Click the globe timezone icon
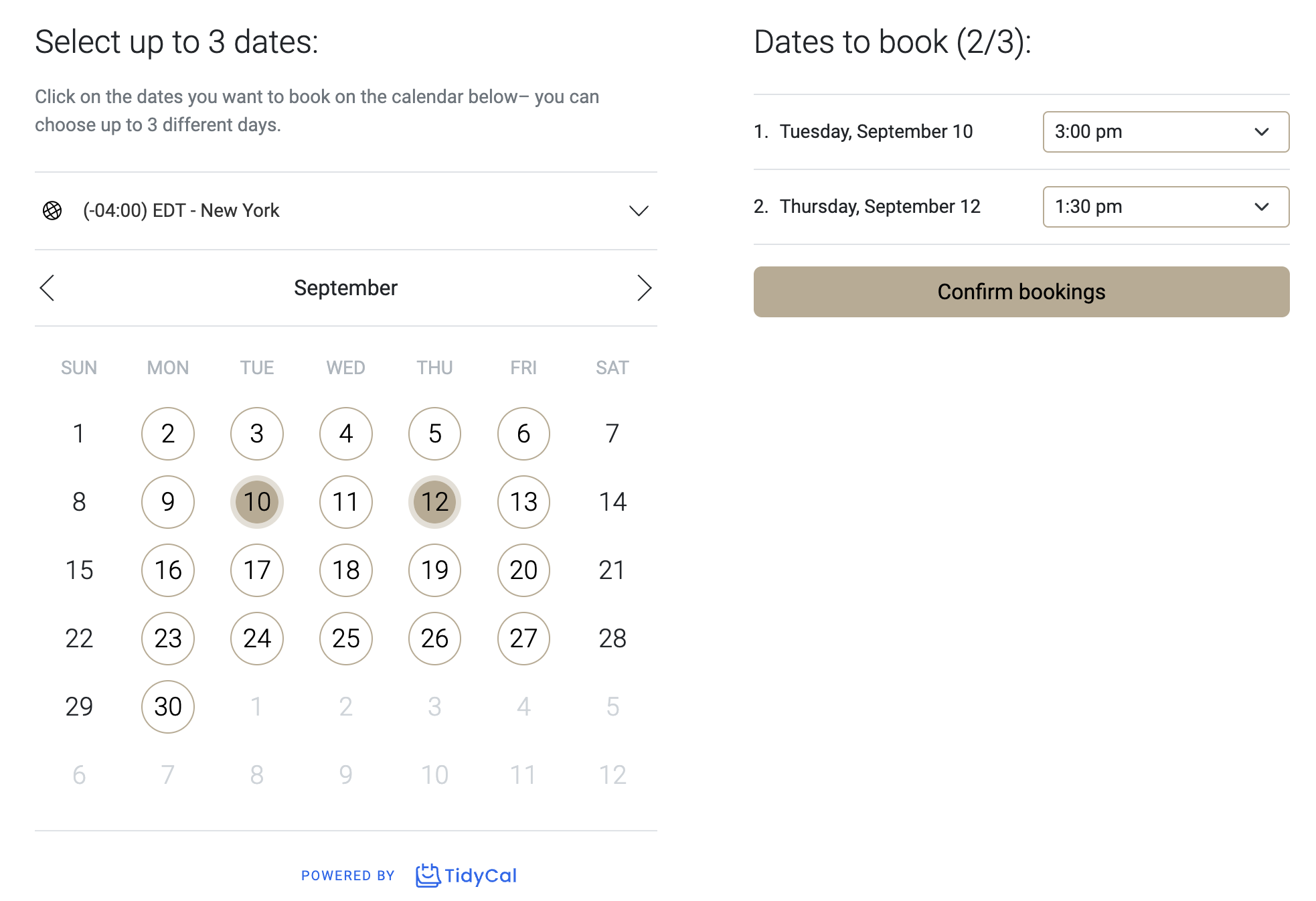This screenshot has width=1316, height=901. [52, 211]
